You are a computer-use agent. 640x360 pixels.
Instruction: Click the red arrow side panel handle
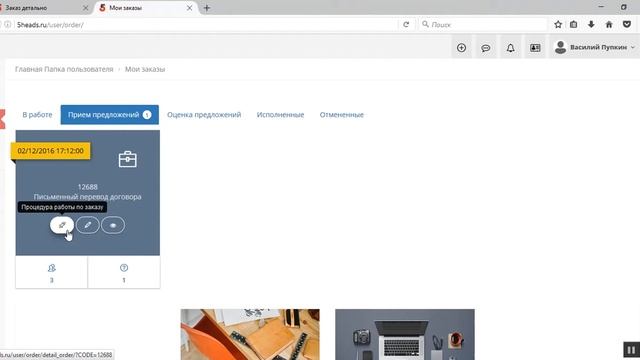[x=2, y=119]
